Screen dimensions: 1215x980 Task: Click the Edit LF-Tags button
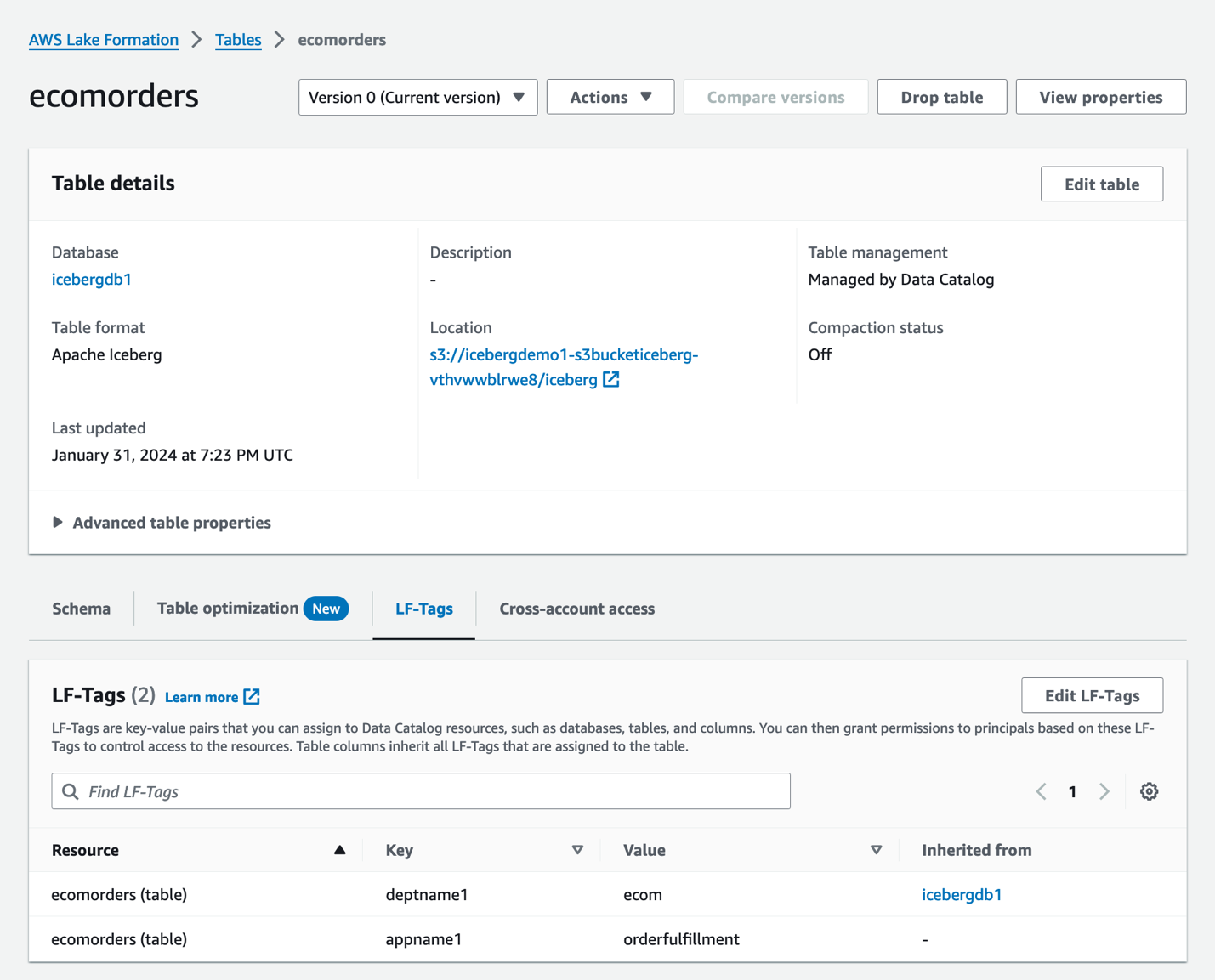point(1093,696)
